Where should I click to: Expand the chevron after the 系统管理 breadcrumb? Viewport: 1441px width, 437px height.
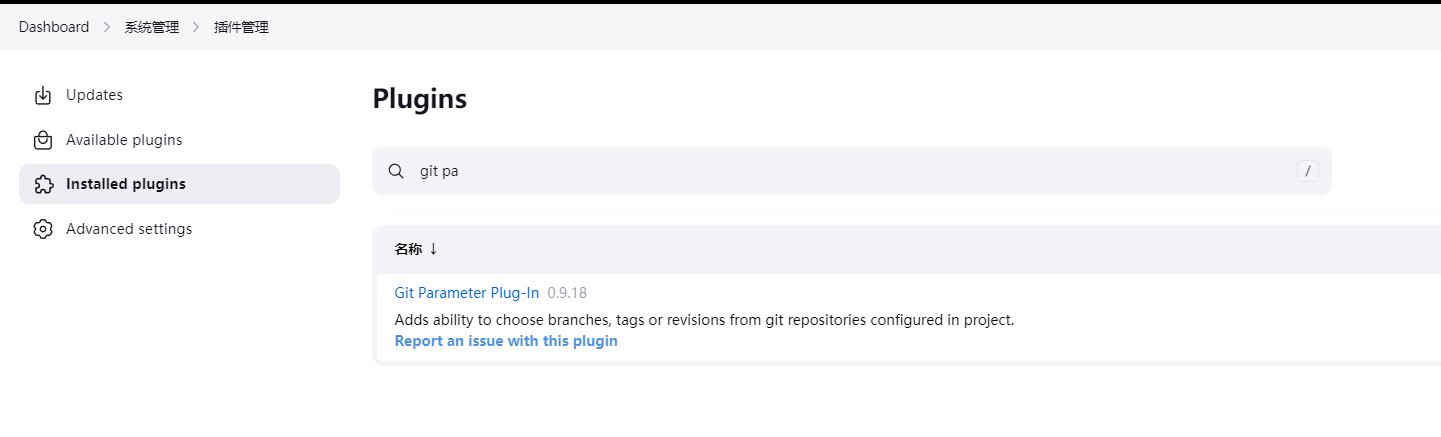click(x=197, y=27)
